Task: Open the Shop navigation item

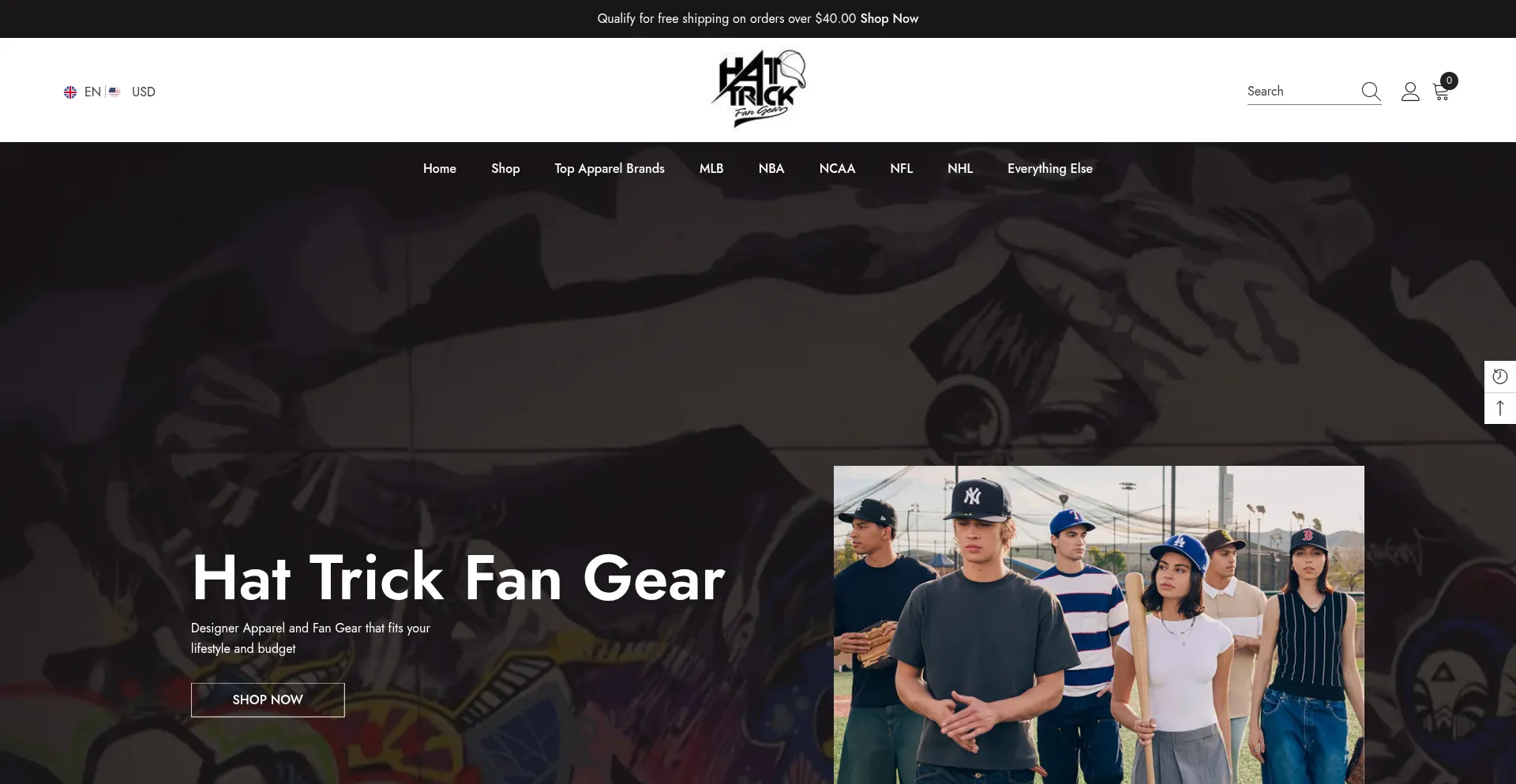Action: click(x=505, y=169)
